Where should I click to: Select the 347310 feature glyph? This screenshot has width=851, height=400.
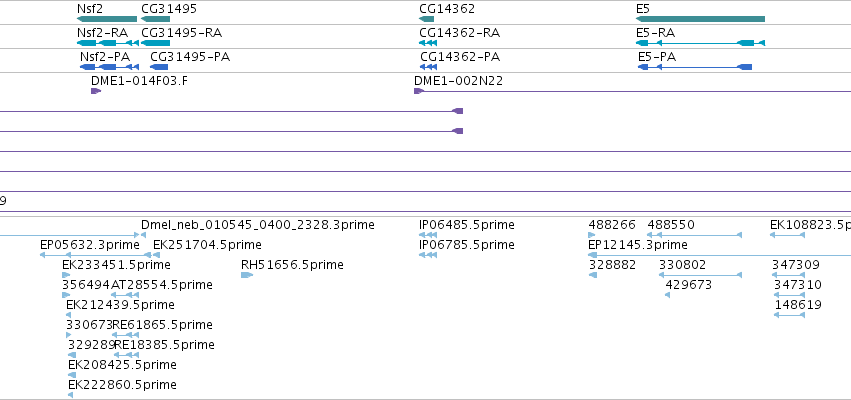coord(789,295)
